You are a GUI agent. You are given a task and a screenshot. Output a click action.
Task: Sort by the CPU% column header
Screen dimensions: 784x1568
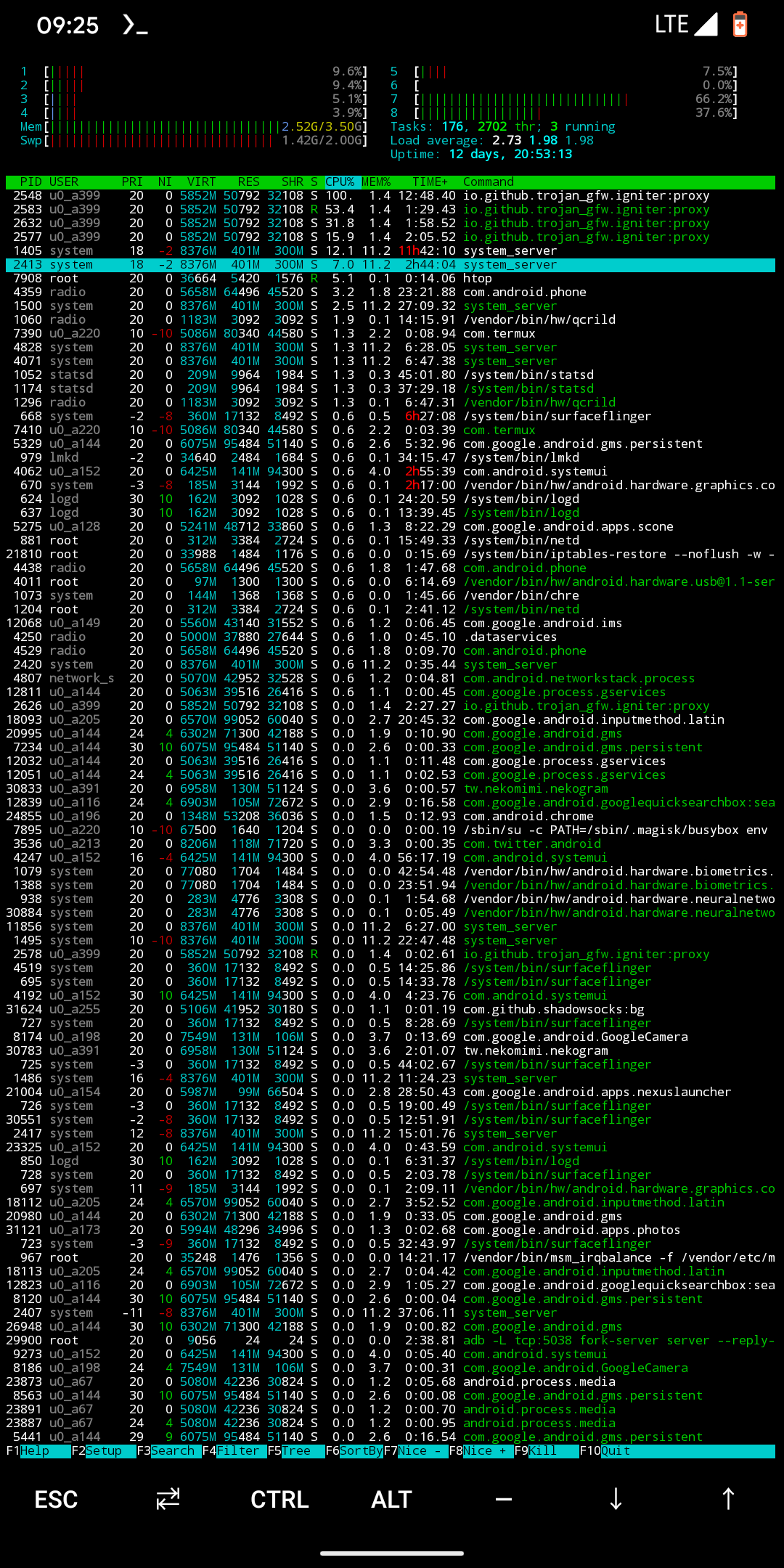click(340, 182)
